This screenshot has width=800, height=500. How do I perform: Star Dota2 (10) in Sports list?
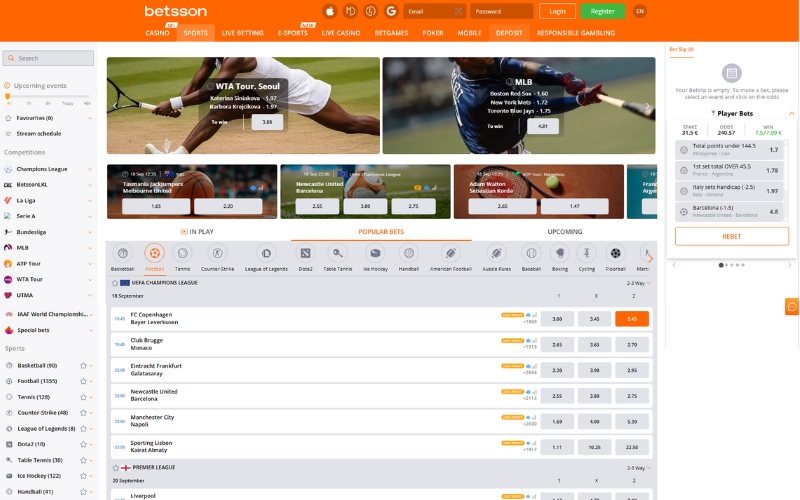[83, 444]
